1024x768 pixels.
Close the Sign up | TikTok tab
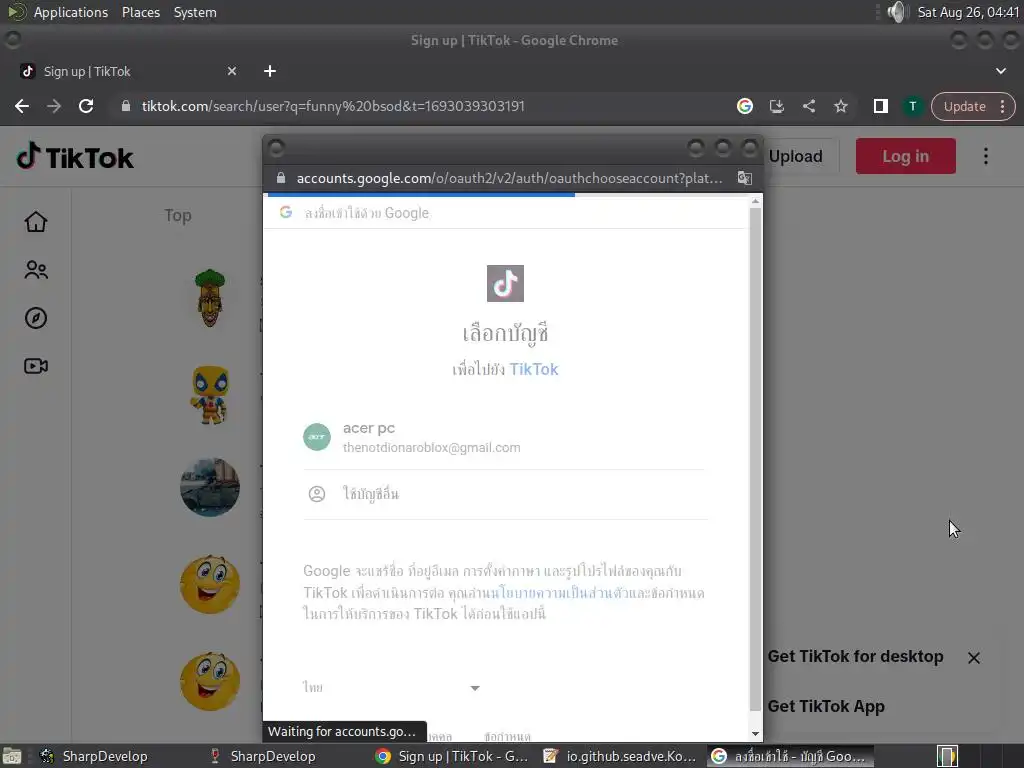tap(232, 71)
